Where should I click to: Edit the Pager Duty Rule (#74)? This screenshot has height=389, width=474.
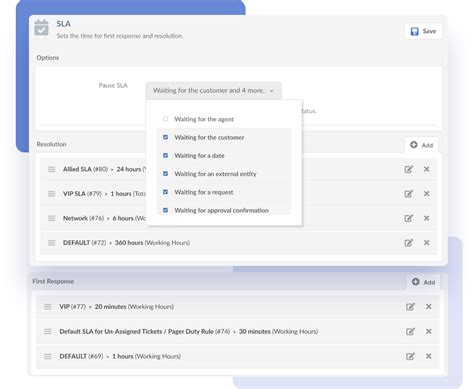410,331
